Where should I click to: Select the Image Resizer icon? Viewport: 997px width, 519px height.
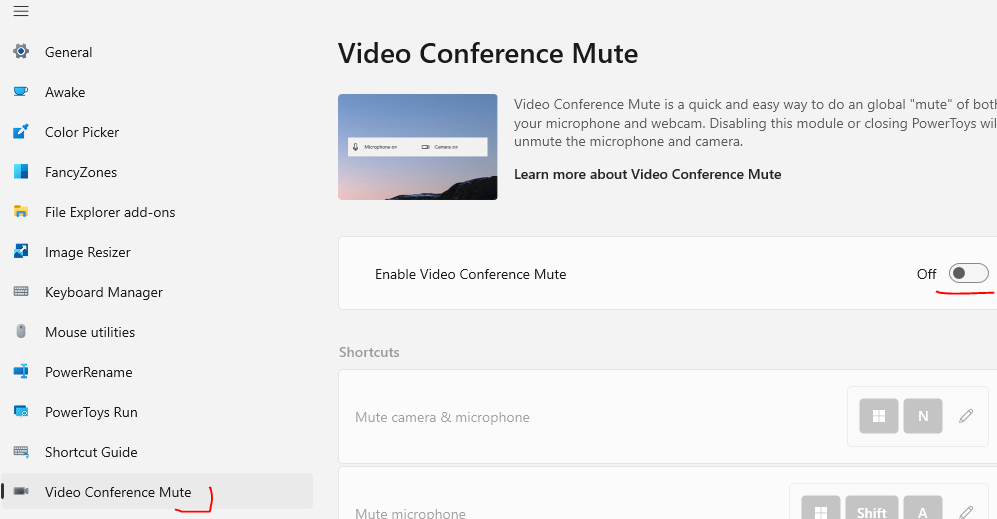(x=21, y=252)
